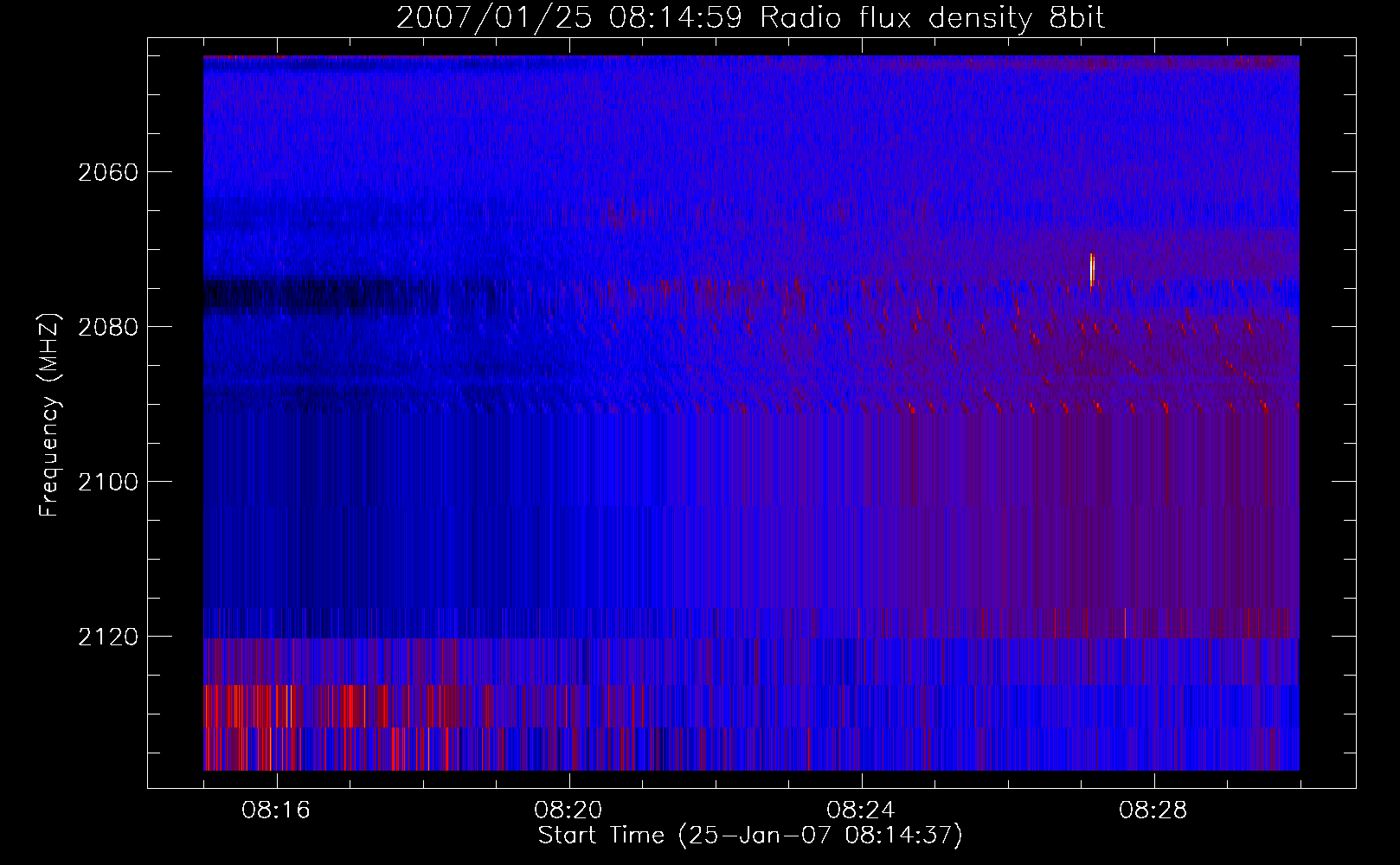Click the 2120 frequency tick label
The image size is (1400, 865).
tap(108, 637)
